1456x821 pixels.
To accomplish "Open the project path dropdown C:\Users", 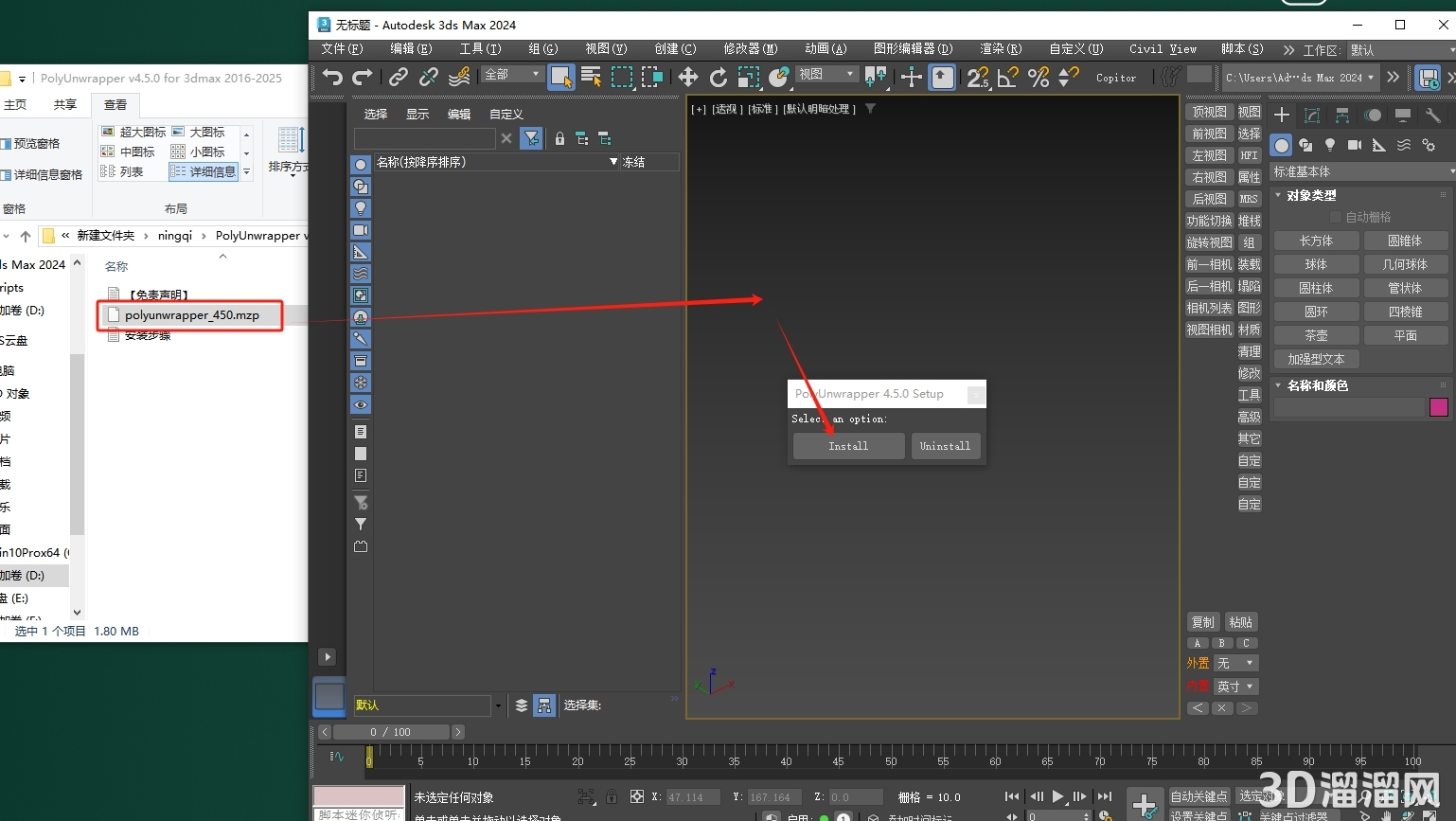I will (1300, 78).
